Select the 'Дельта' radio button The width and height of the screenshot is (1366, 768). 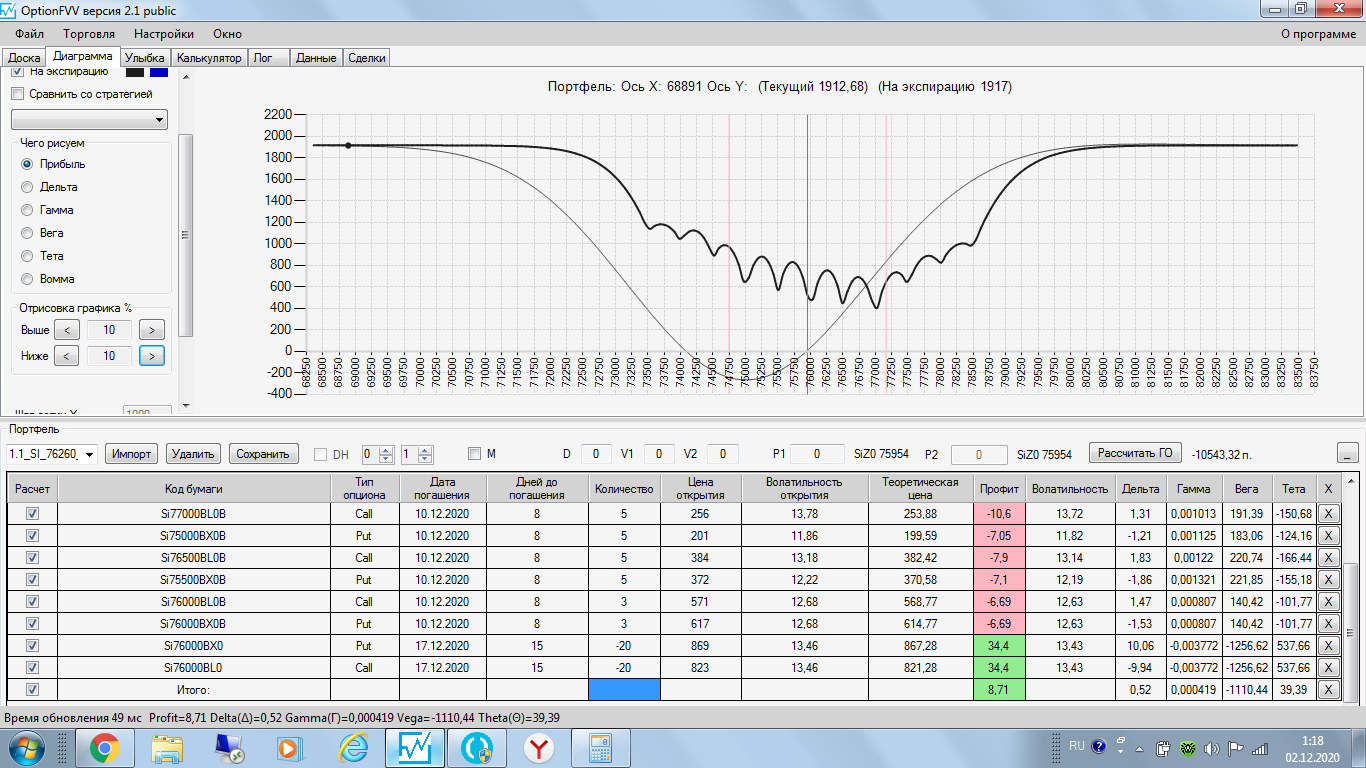click(27, 187)
